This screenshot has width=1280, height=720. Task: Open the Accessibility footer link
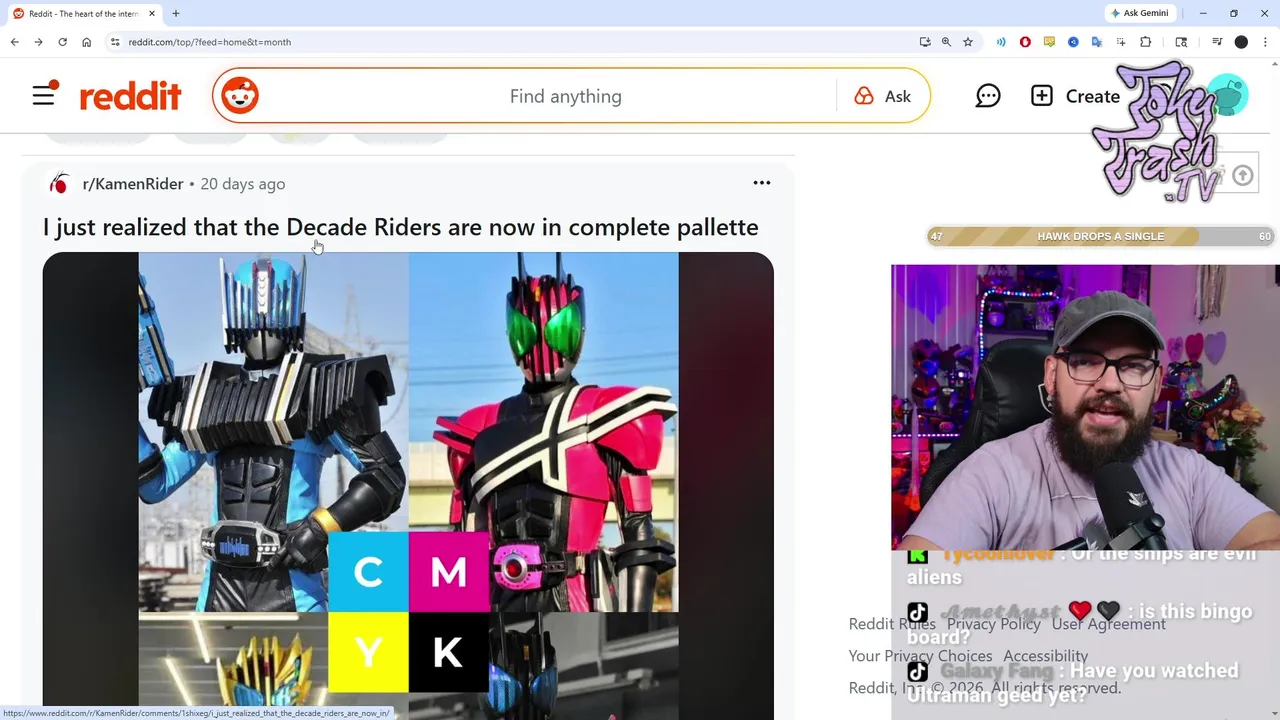click(1045, 656)
